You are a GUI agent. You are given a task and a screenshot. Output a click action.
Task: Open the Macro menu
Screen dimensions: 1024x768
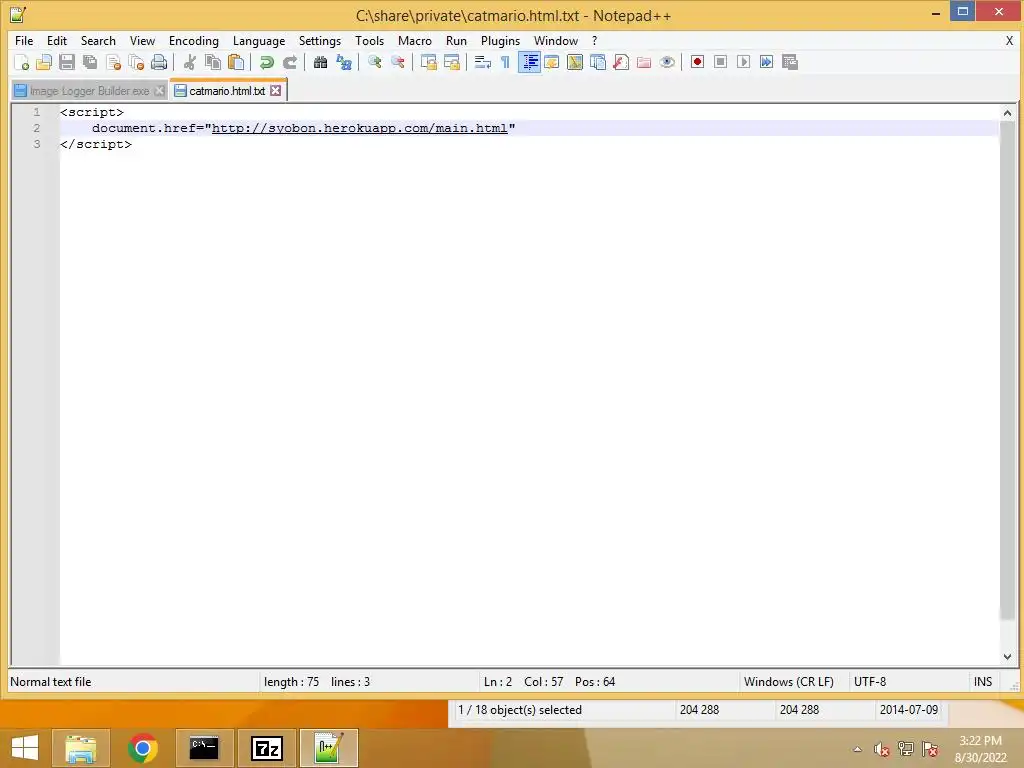415,40
